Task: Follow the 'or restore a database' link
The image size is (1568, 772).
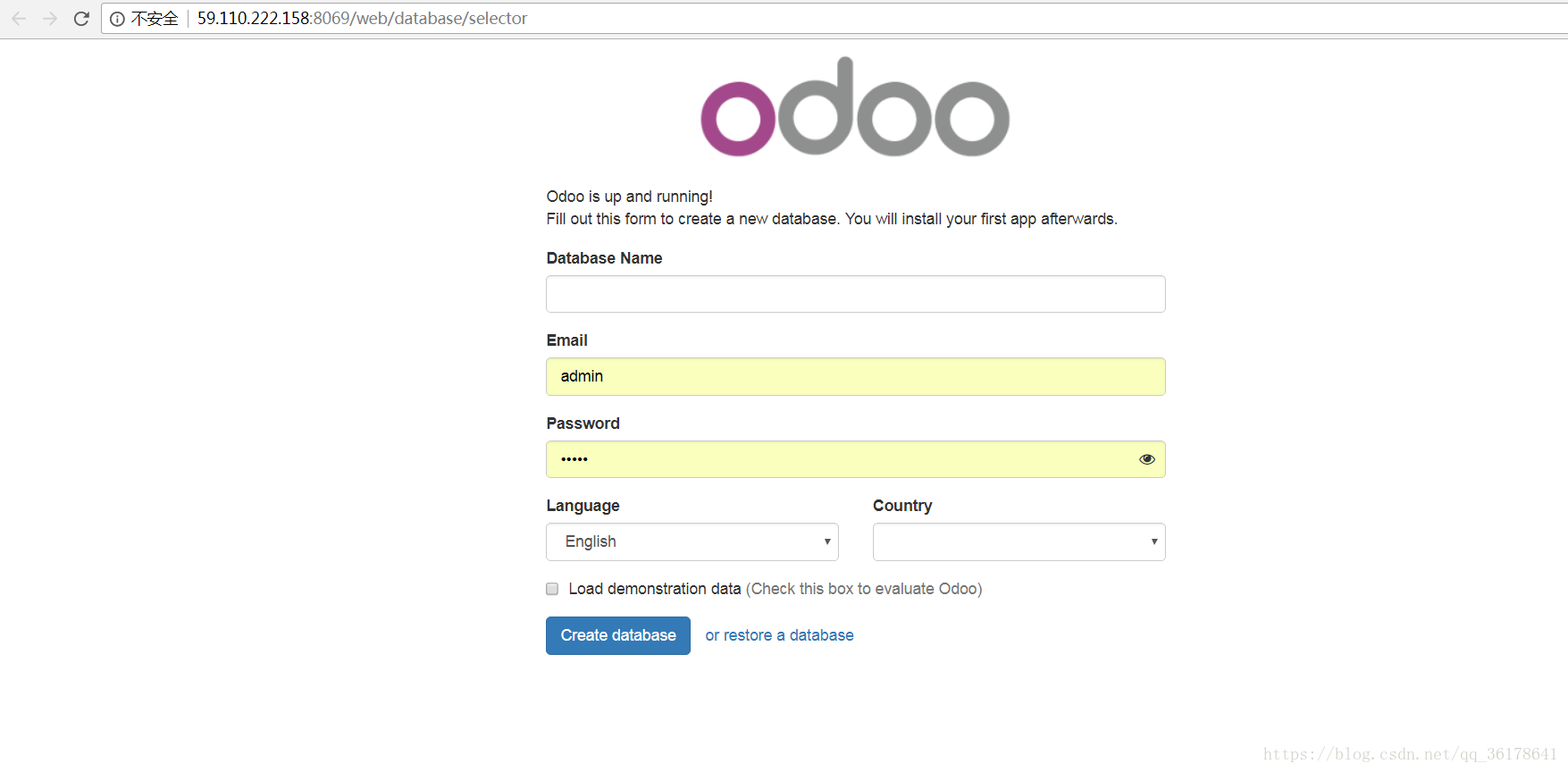Action: (779, 635)
